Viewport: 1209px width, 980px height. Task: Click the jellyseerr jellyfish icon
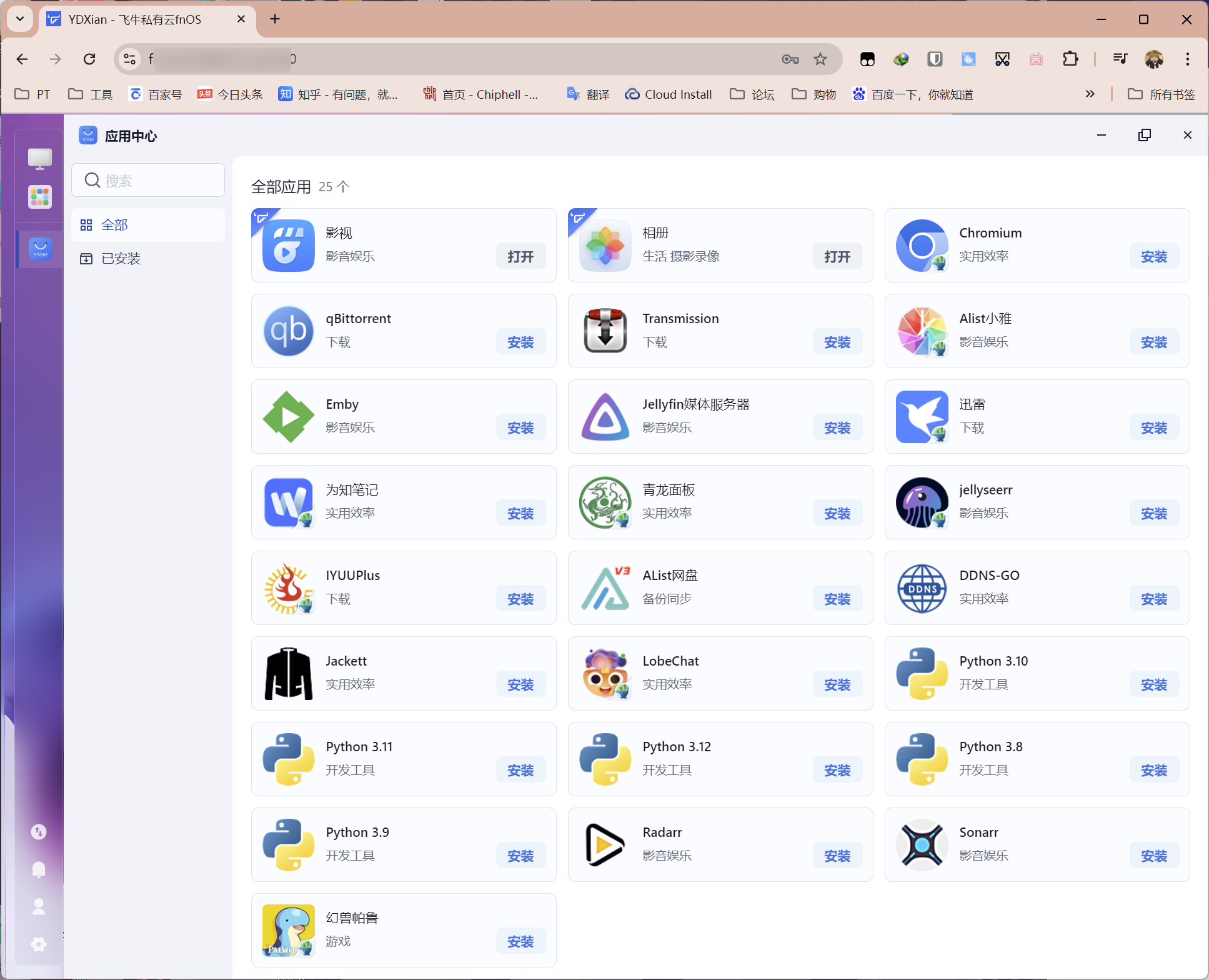[x=922, y=502]
